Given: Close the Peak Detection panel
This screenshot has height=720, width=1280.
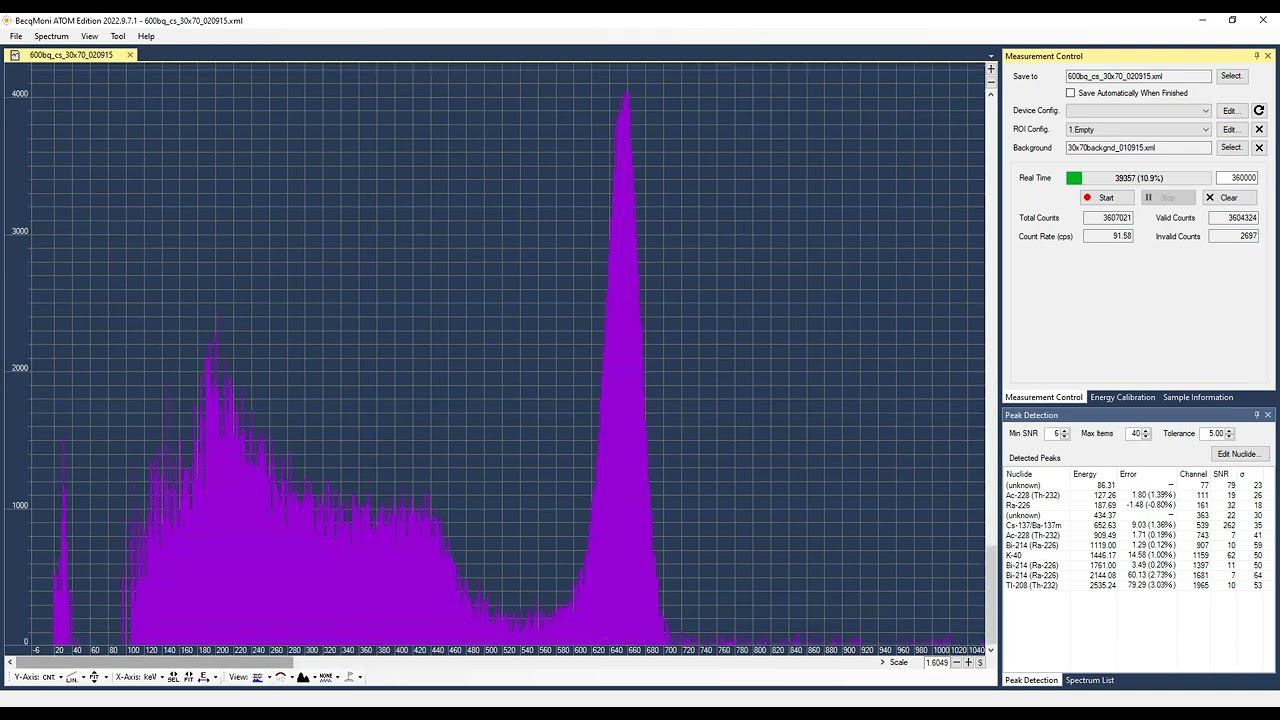Looking at the screenshot, I should click(x=1268, y=415).
